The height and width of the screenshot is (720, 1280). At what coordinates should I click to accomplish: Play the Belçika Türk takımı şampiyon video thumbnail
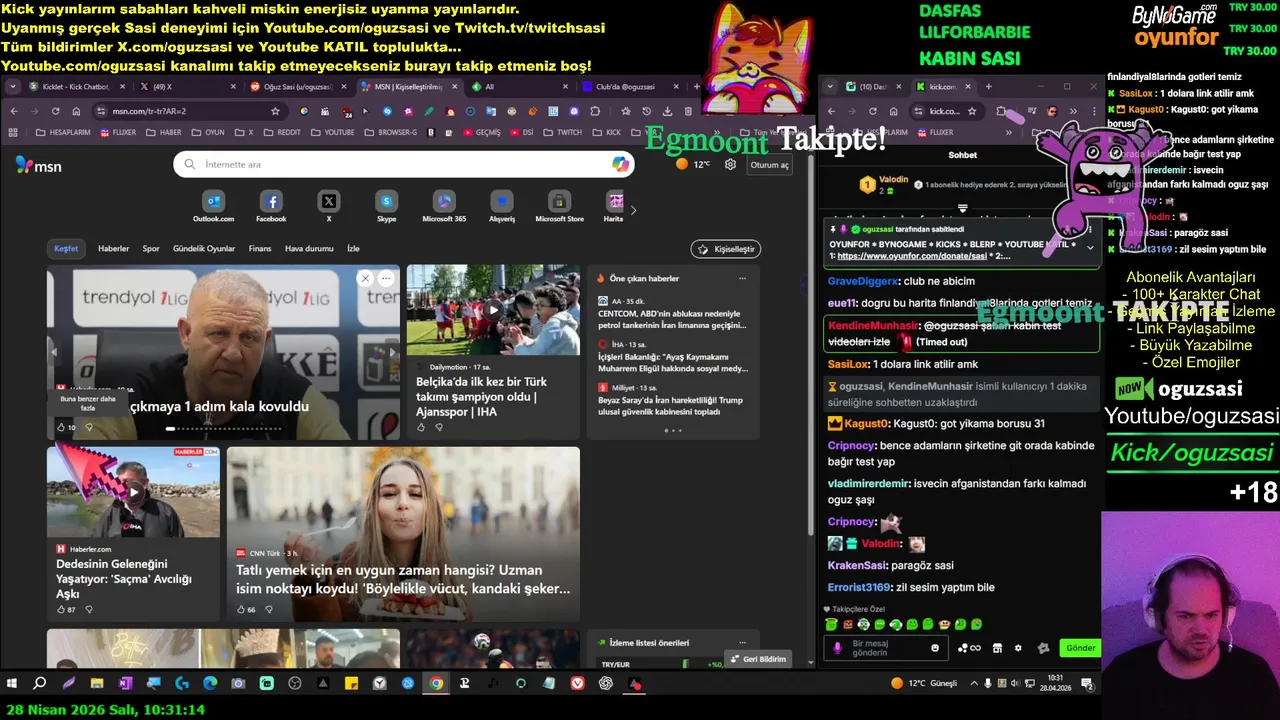[x=493, y=309]
